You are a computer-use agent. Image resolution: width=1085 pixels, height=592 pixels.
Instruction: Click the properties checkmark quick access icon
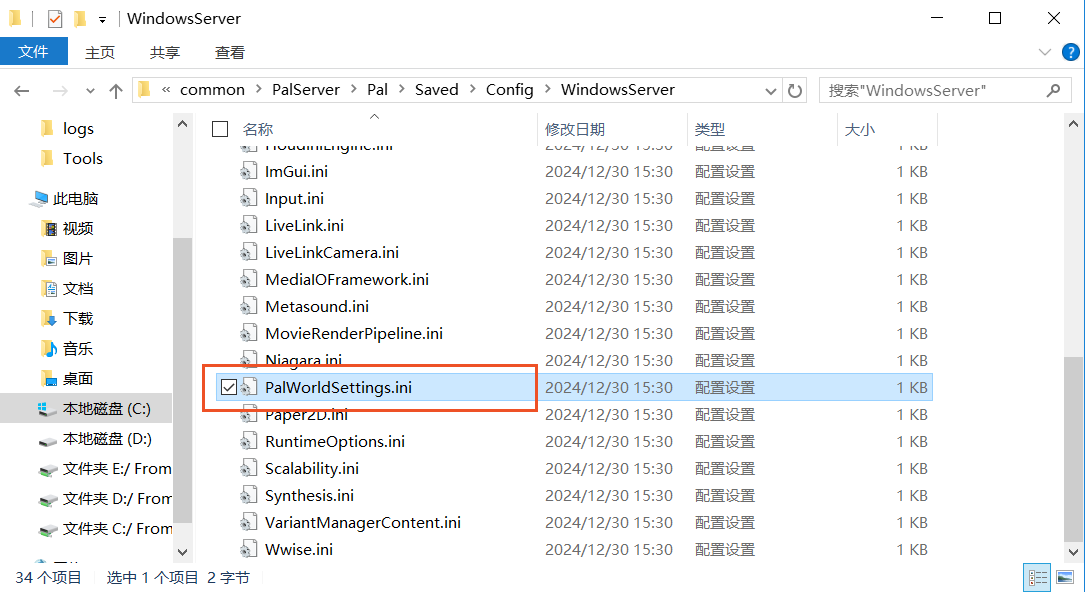click(55, 19)
